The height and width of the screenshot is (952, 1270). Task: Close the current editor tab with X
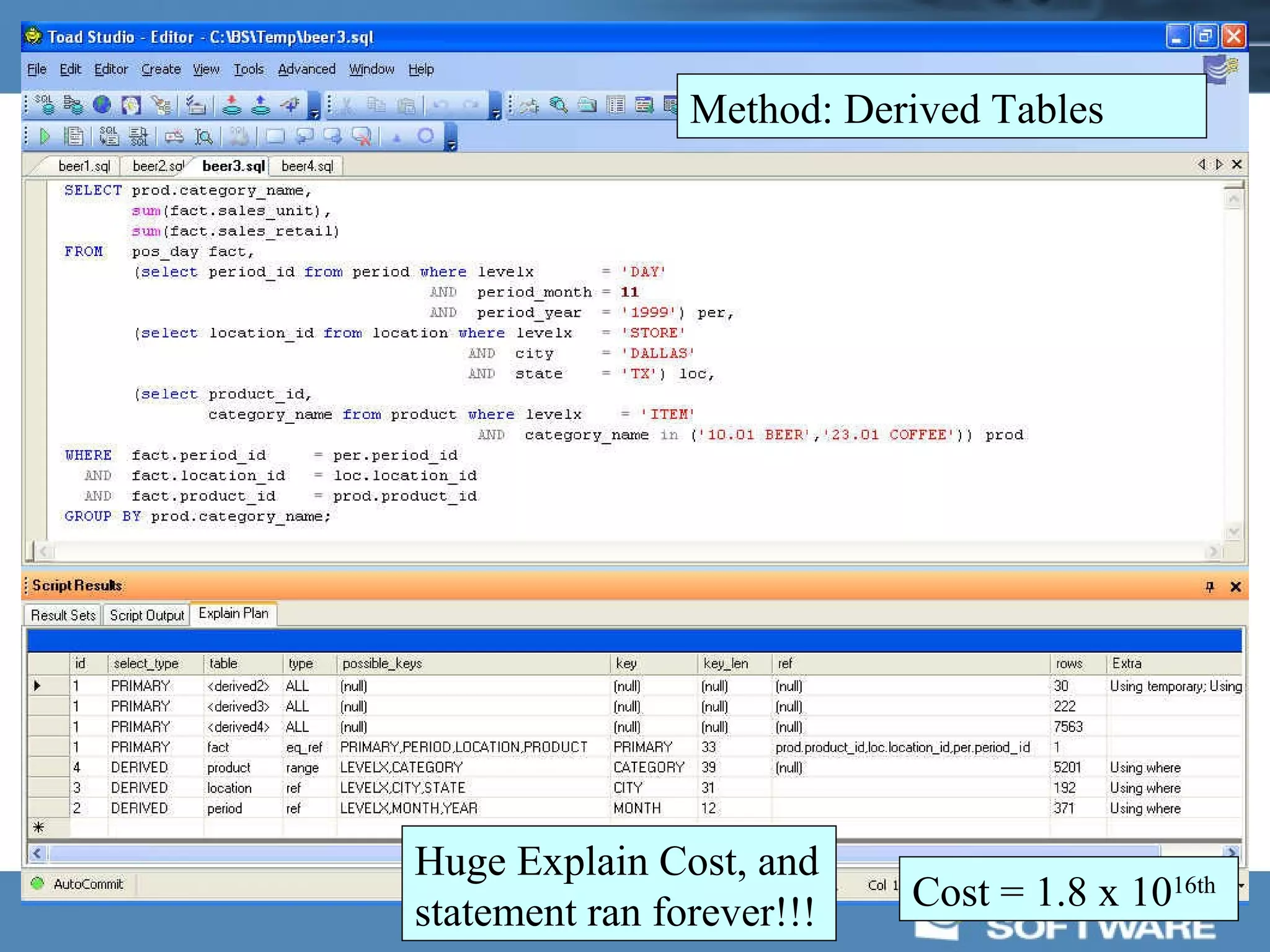tap(1237, 164)
